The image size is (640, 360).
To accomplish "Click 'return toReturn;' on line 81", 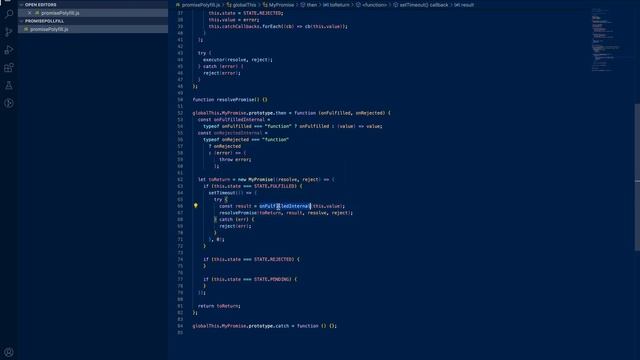I will (219, 306).
